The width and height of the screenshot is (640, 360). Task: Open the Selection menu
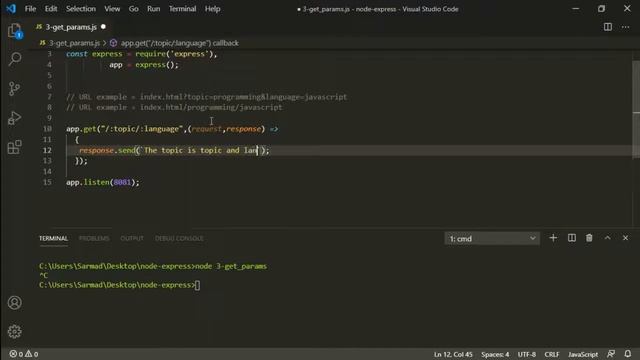coord(81,9)
